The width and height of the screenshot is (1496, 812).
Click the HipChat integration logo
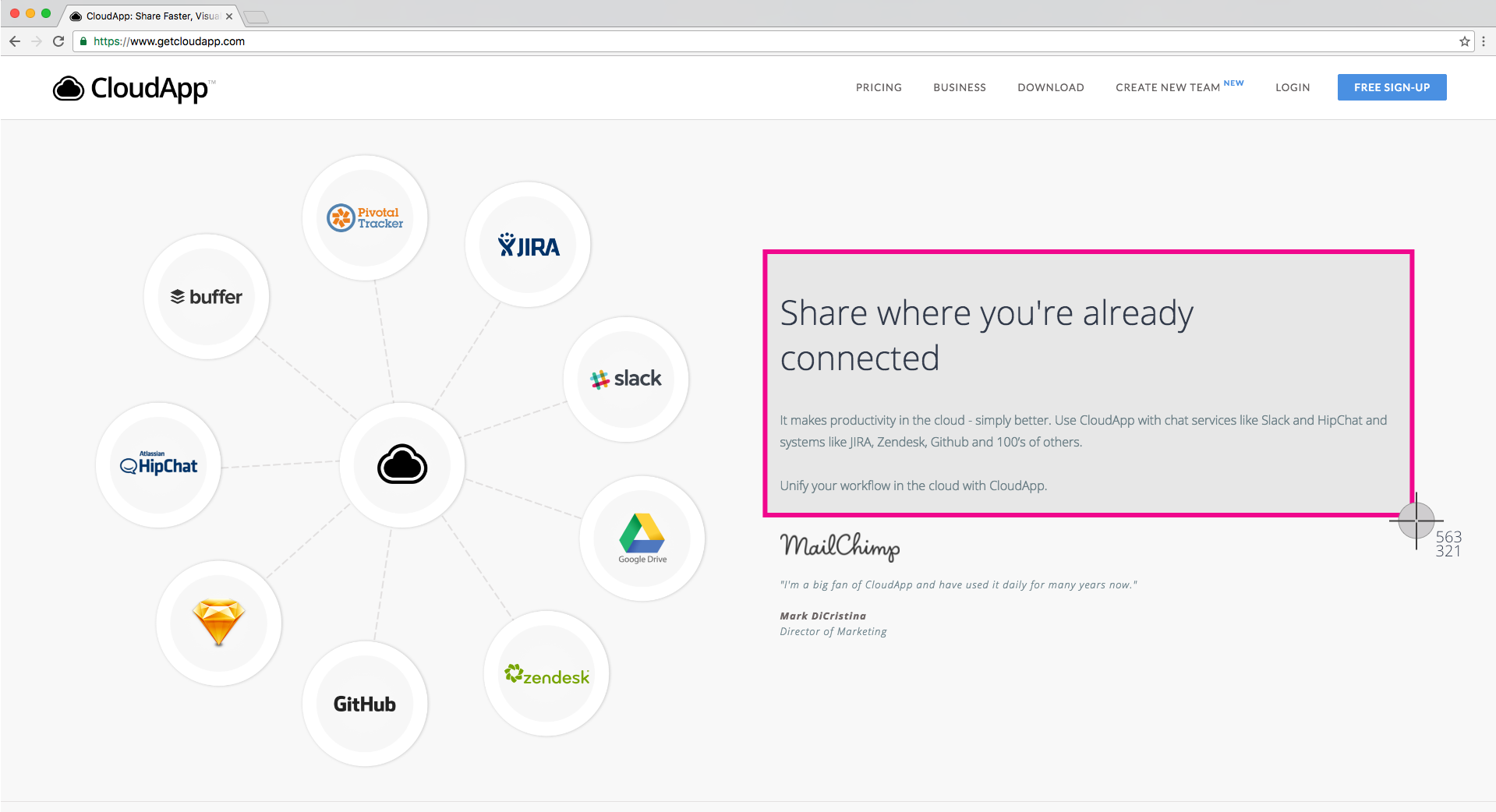[159, 465]
